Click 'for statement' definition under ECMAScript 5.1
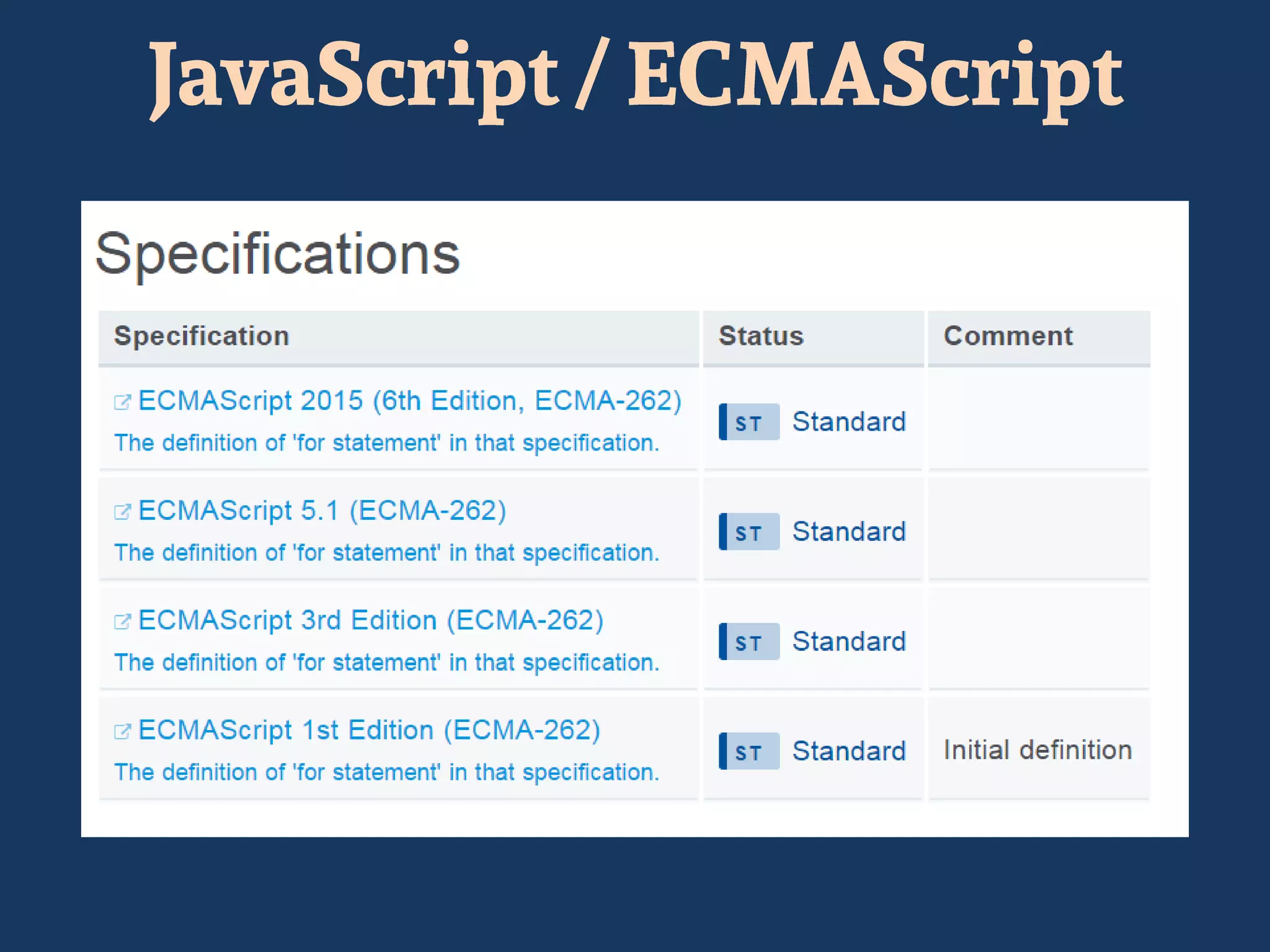Image resolution: width=1270 pixels, height=952 pixels. (x=387, y=553)
